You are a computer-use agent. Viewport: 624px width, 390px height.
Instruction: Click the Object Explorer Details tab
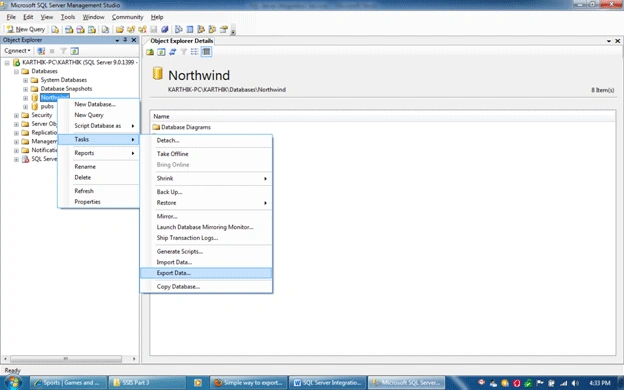[181, 41]
